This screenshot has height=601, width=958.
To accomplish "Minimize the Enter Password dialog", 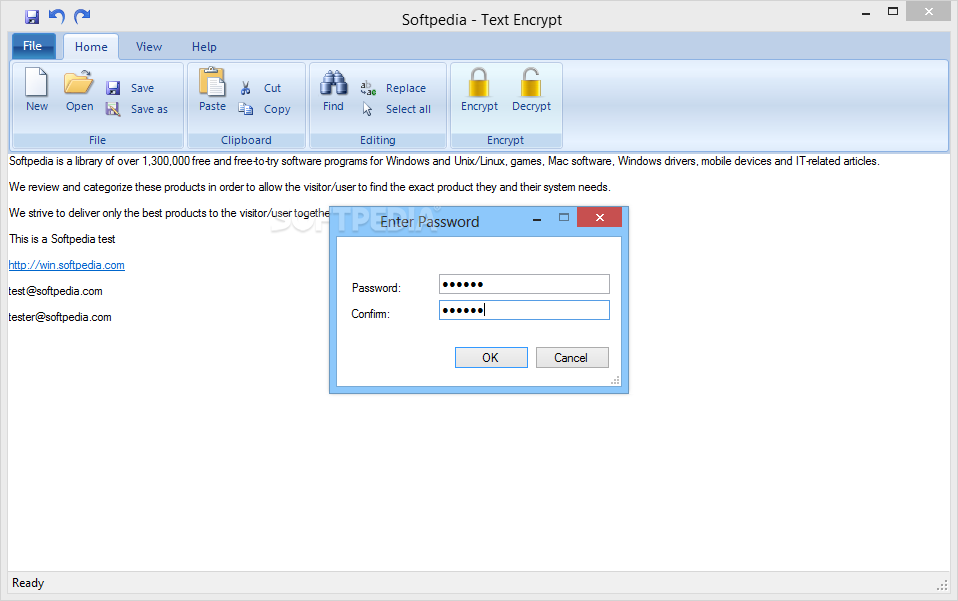I will tap(537, 219).
